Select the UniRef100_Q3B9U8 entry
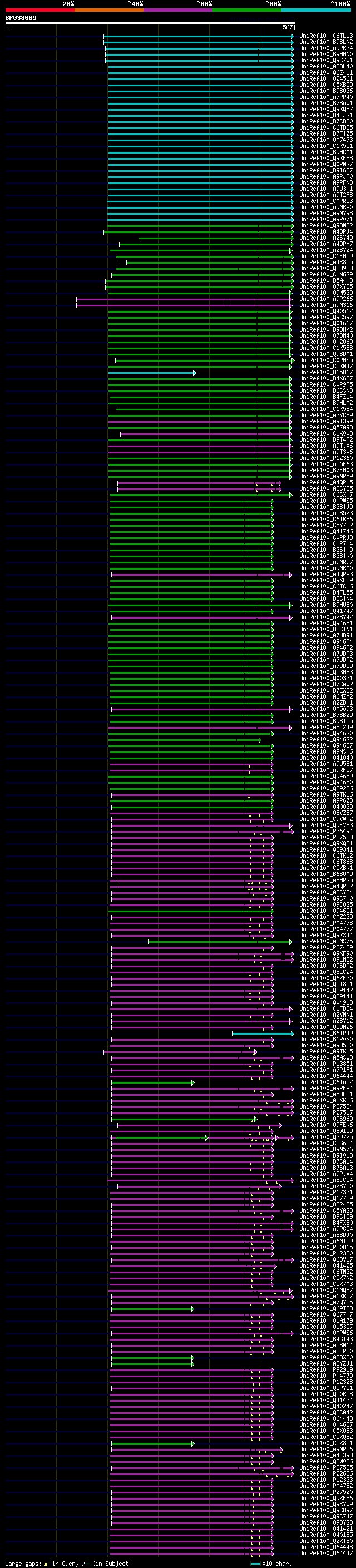 325,269
